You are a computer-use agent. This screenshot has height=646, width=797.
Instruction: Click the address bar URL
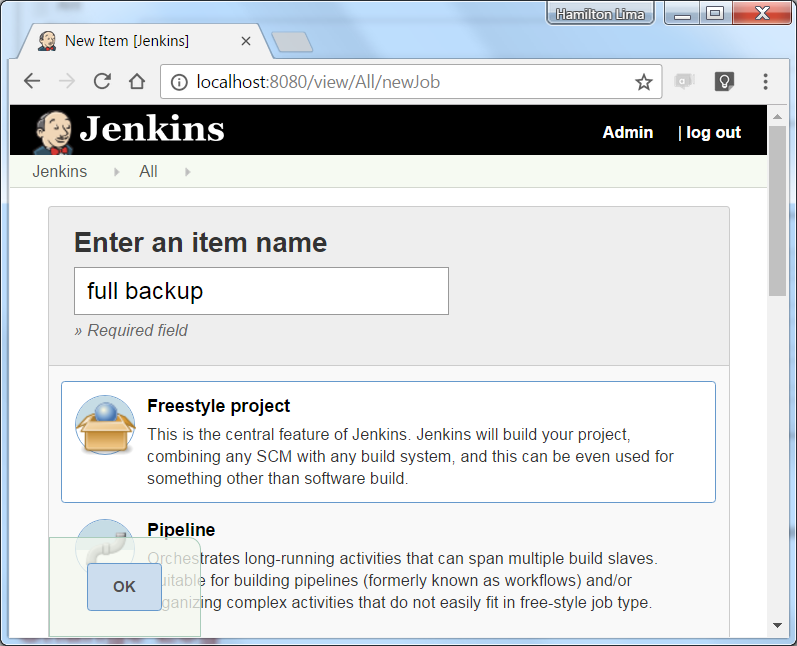pos(318,82)
